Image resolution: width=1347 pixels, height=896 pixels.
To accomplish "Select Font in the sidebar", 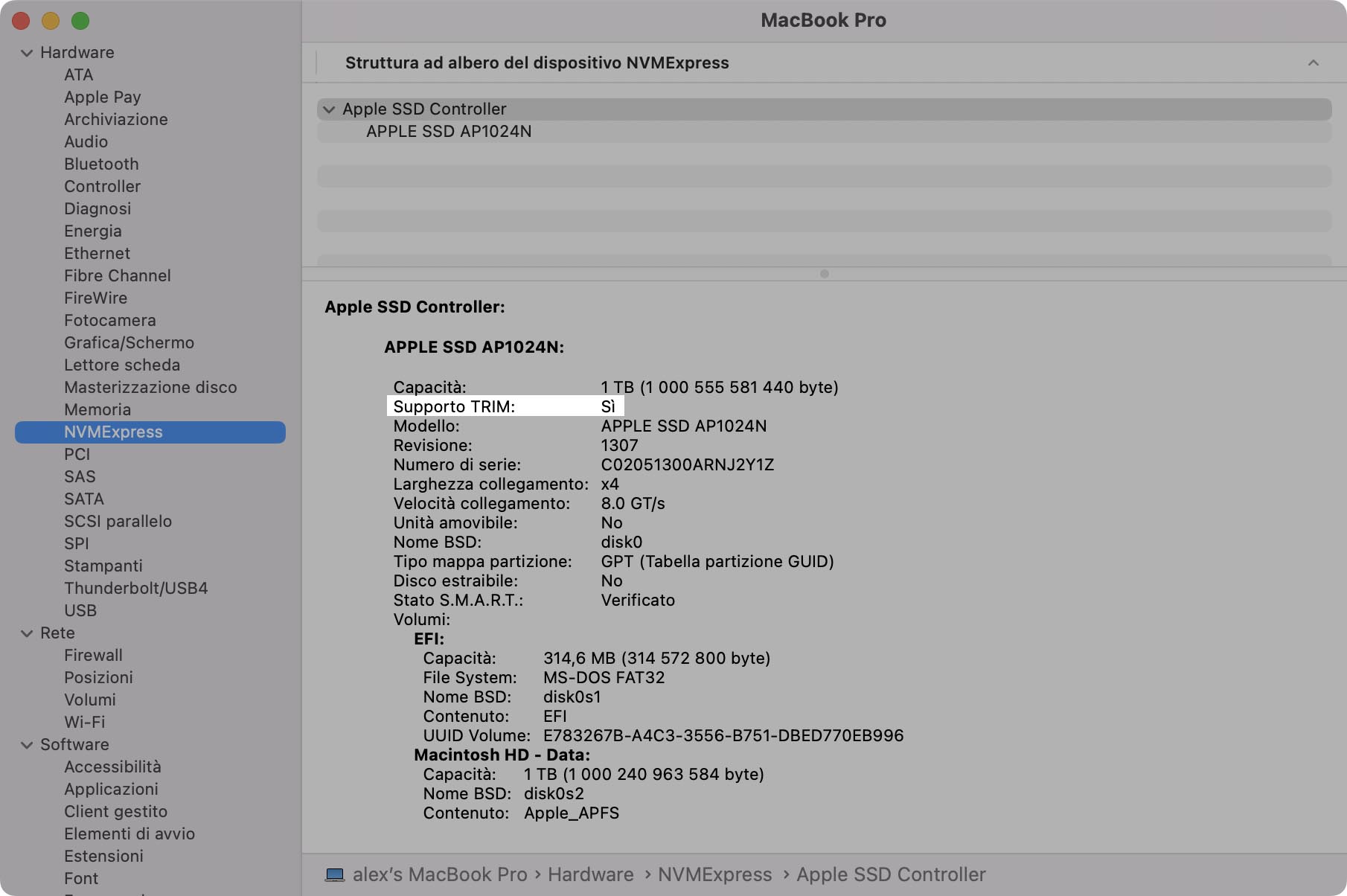I will click(81, 879).
